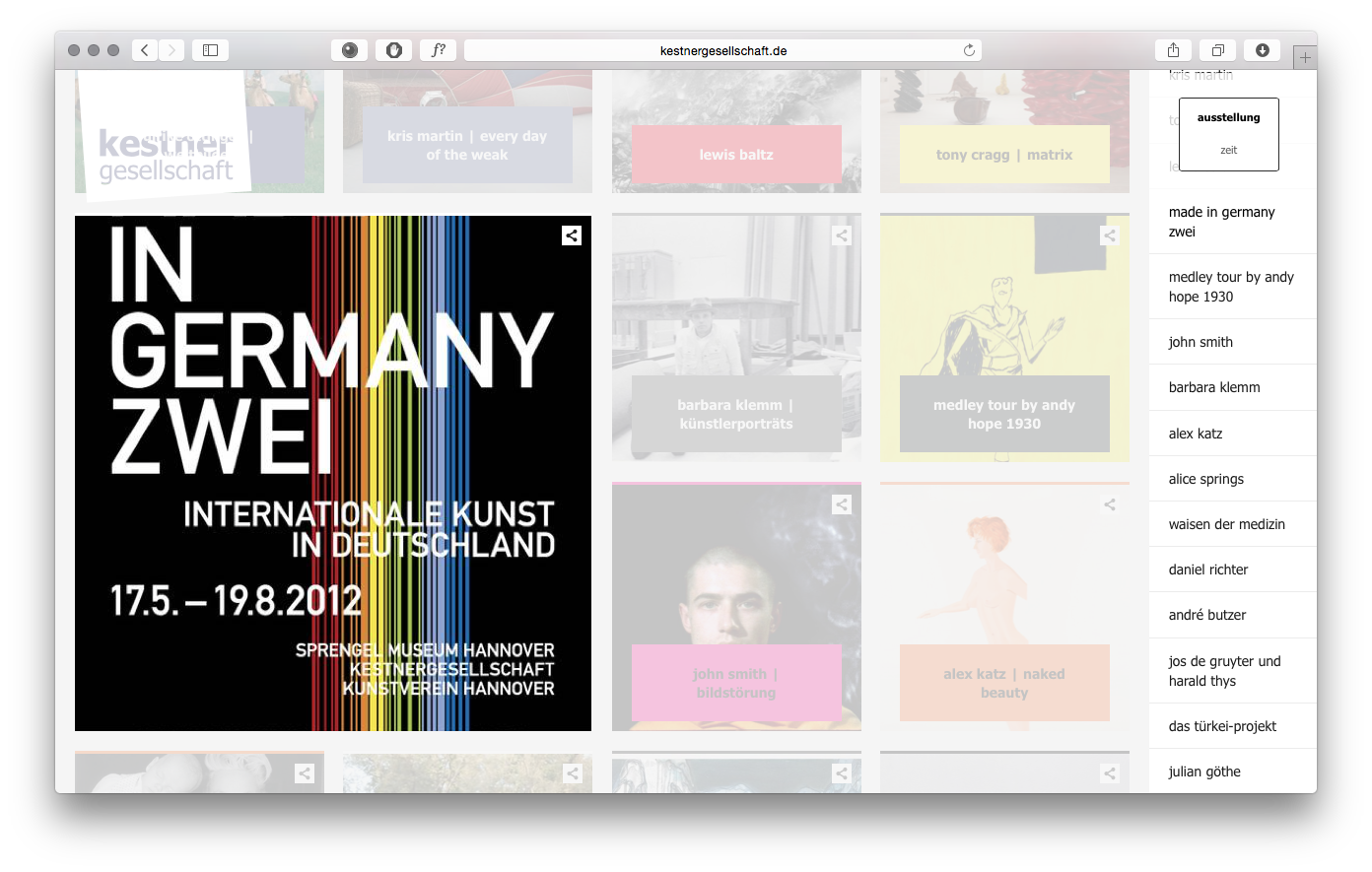The height and width of the screenshot is (872, 1372).
Task: Select andré butzer in the sidebar list
Action: click(1233, 615)
